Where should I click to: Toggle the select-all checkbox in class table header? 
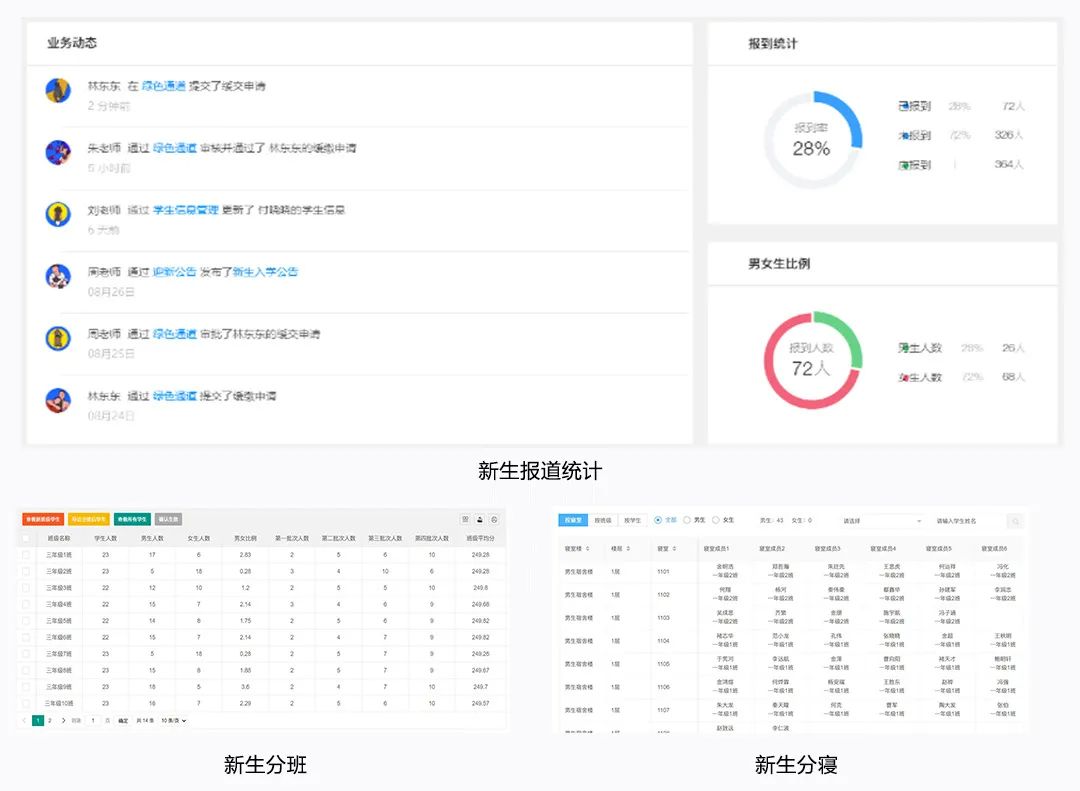[26, 538]
